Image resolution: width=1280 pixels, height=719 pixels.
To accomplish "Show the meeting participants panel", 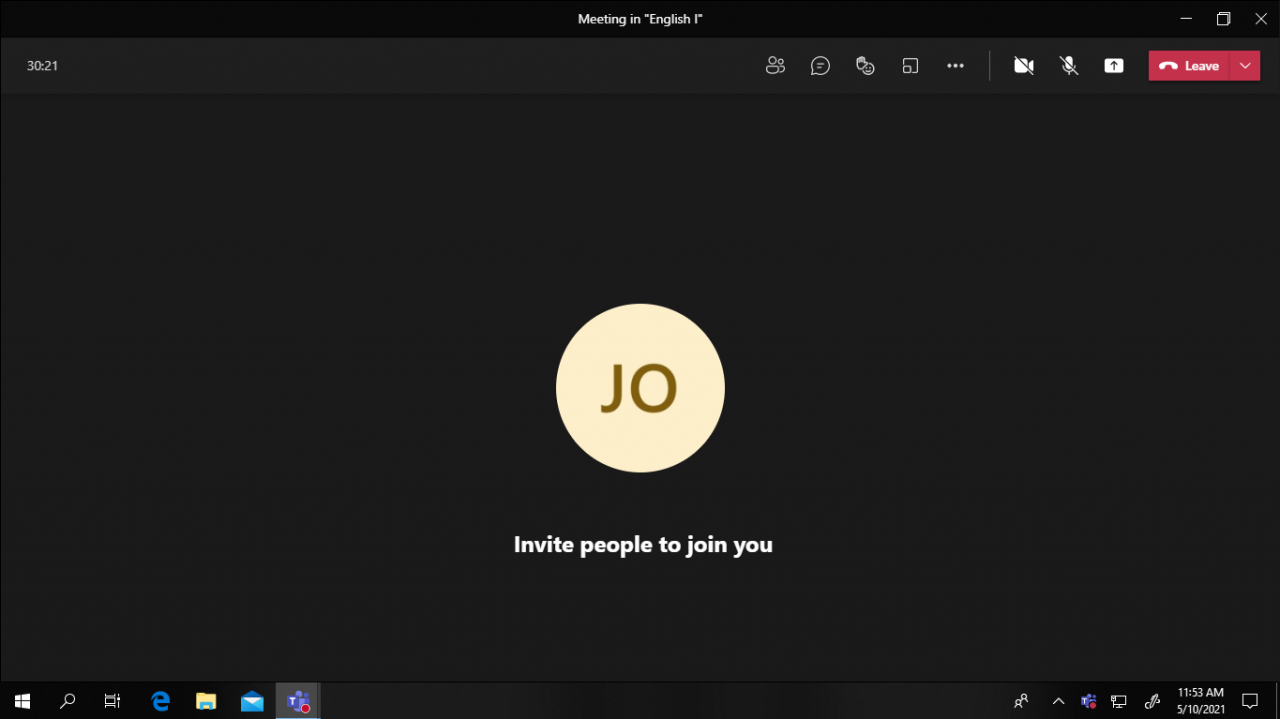I will [x=775, y=66].
